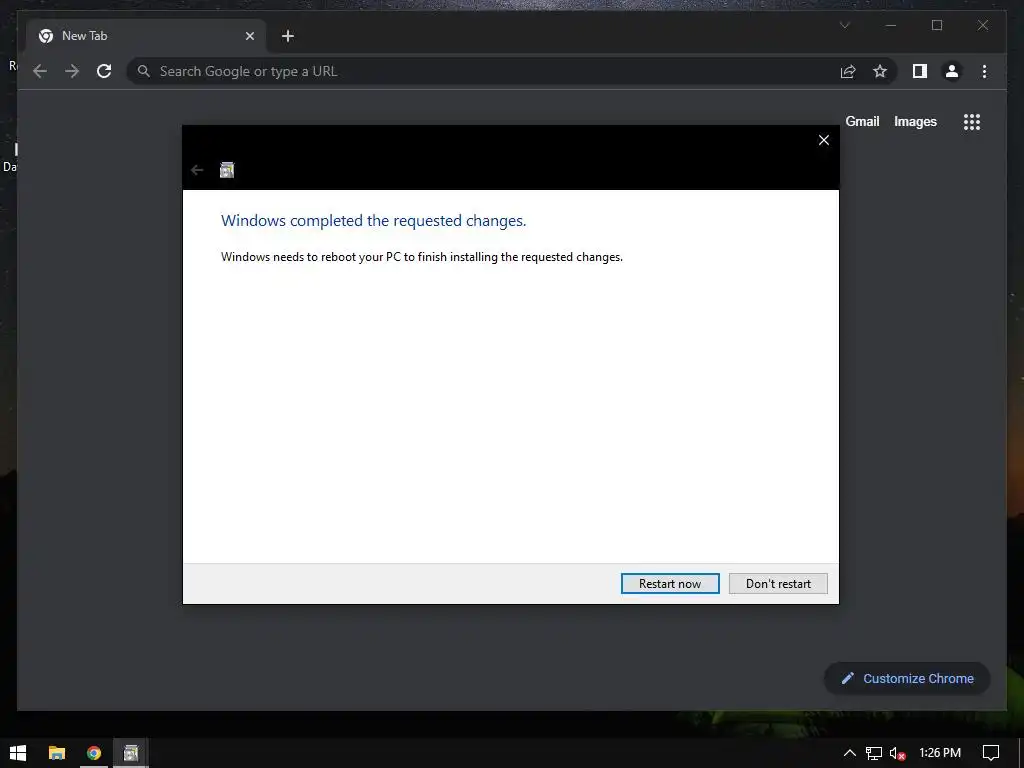The width and height of the screenshot is (1024, 768).
Task: Show hidden system tray icons
Action: pyautogui.click(x=849, y=753)
